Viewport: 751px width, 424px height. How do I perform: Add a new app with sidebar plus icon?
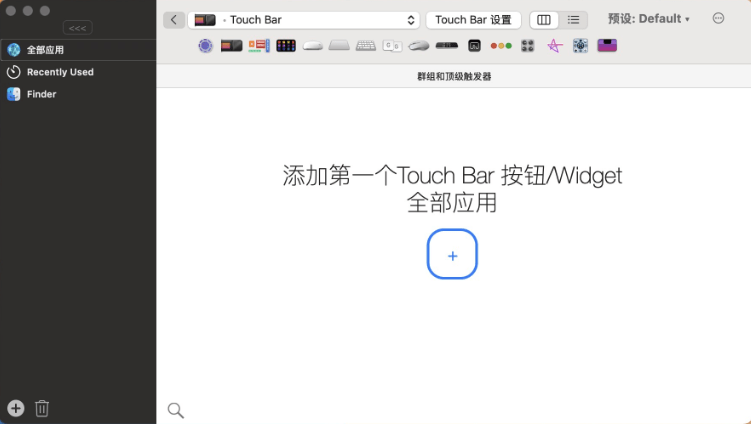pos(16,408)
